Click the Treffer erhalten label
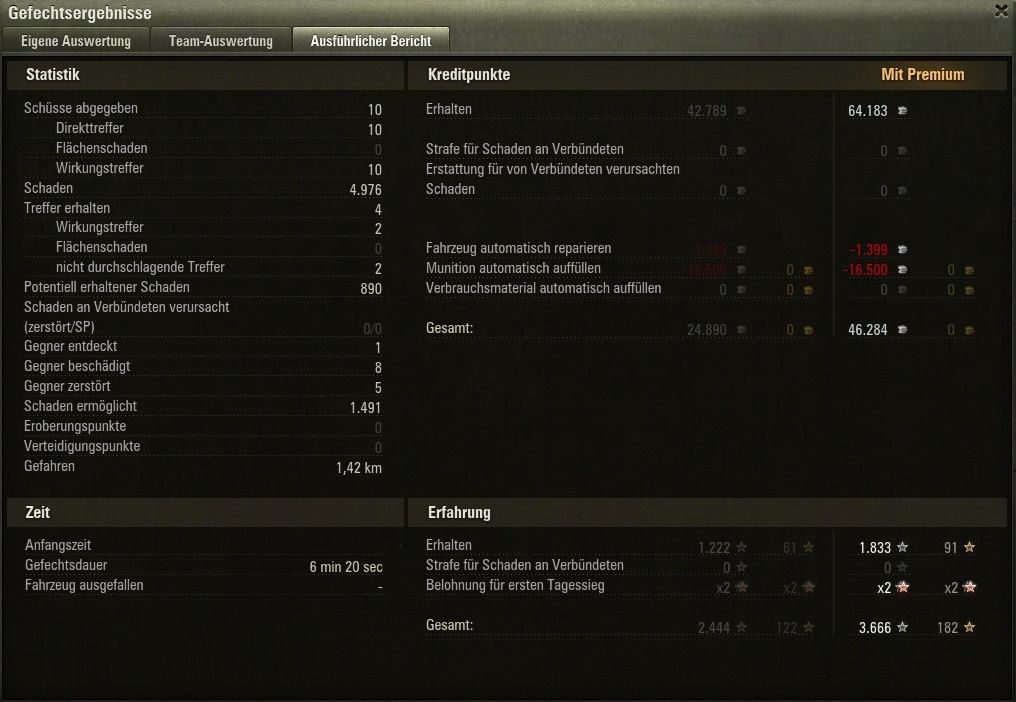Image resolution: width=1016 pixels, height=702 pixels. pos(67,208)
